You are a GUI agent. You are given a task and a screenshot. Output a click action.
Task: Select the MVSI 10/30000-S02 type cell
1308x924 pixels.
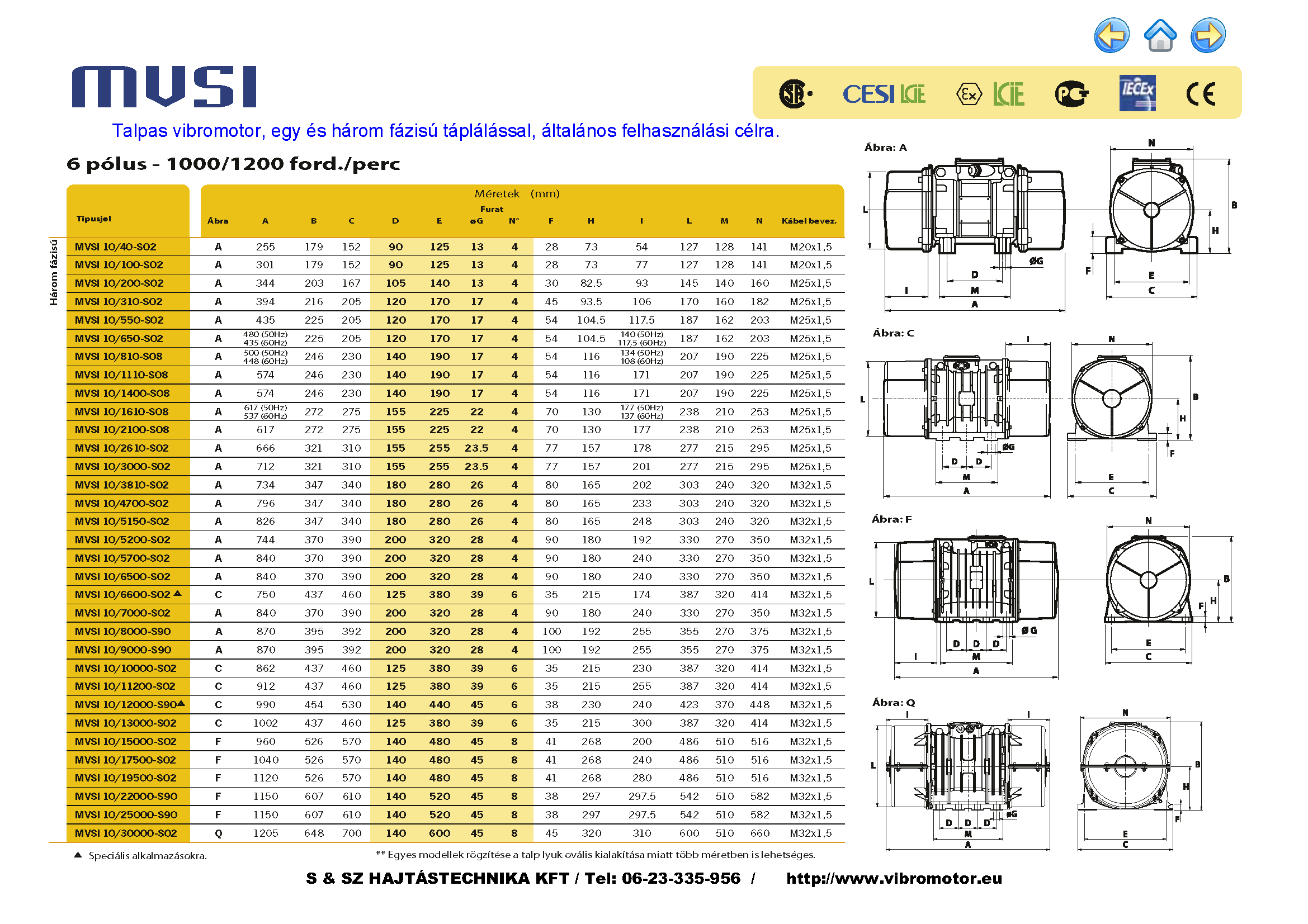126,833
